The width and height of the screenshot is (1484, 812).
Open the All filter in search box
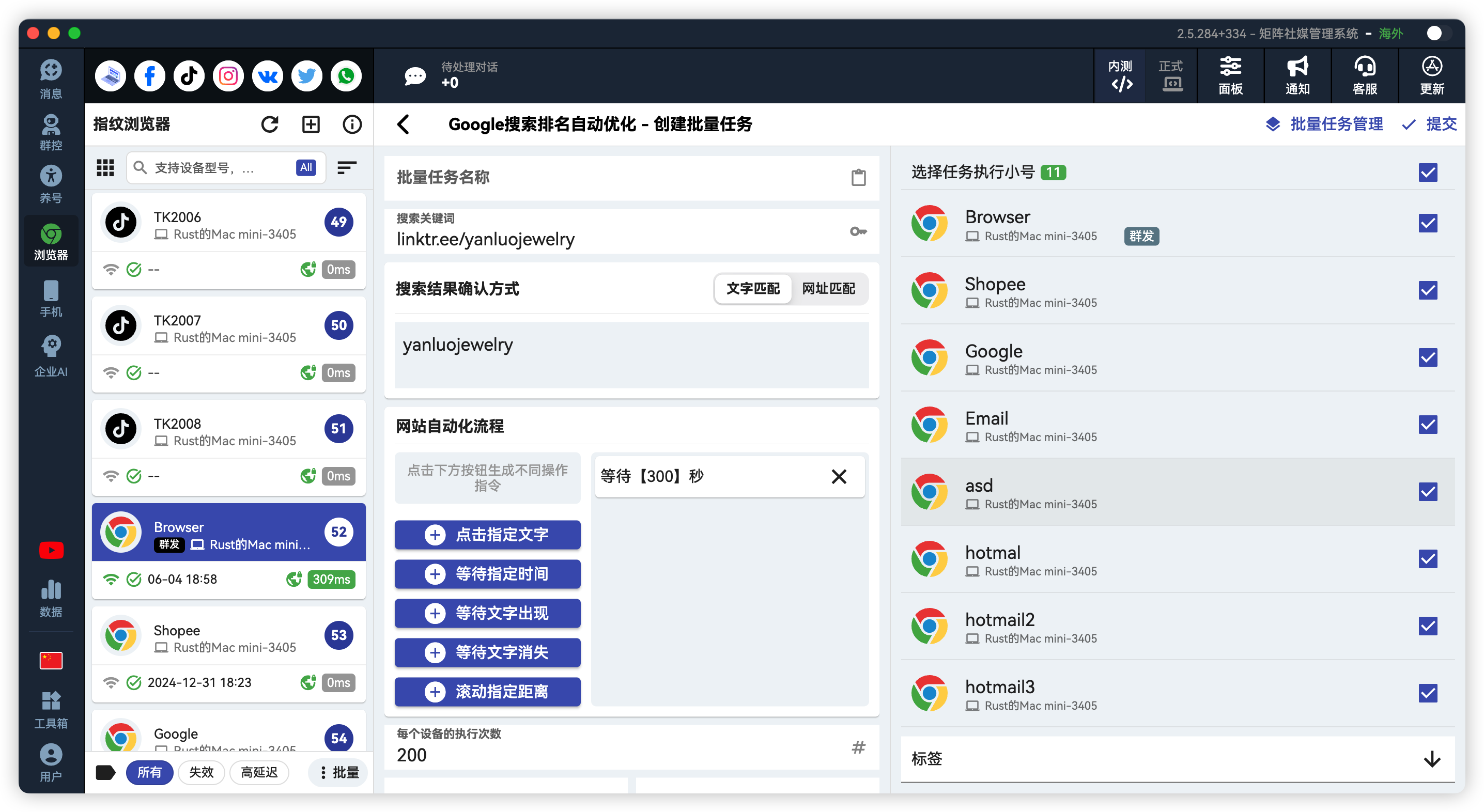306,167
